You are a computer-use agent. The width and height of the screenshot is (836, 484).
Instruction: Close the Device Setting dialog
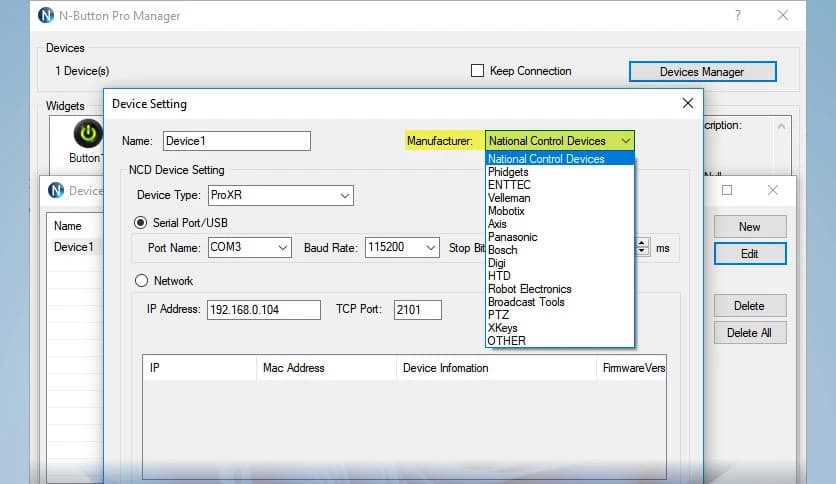(x=687, y=103)
